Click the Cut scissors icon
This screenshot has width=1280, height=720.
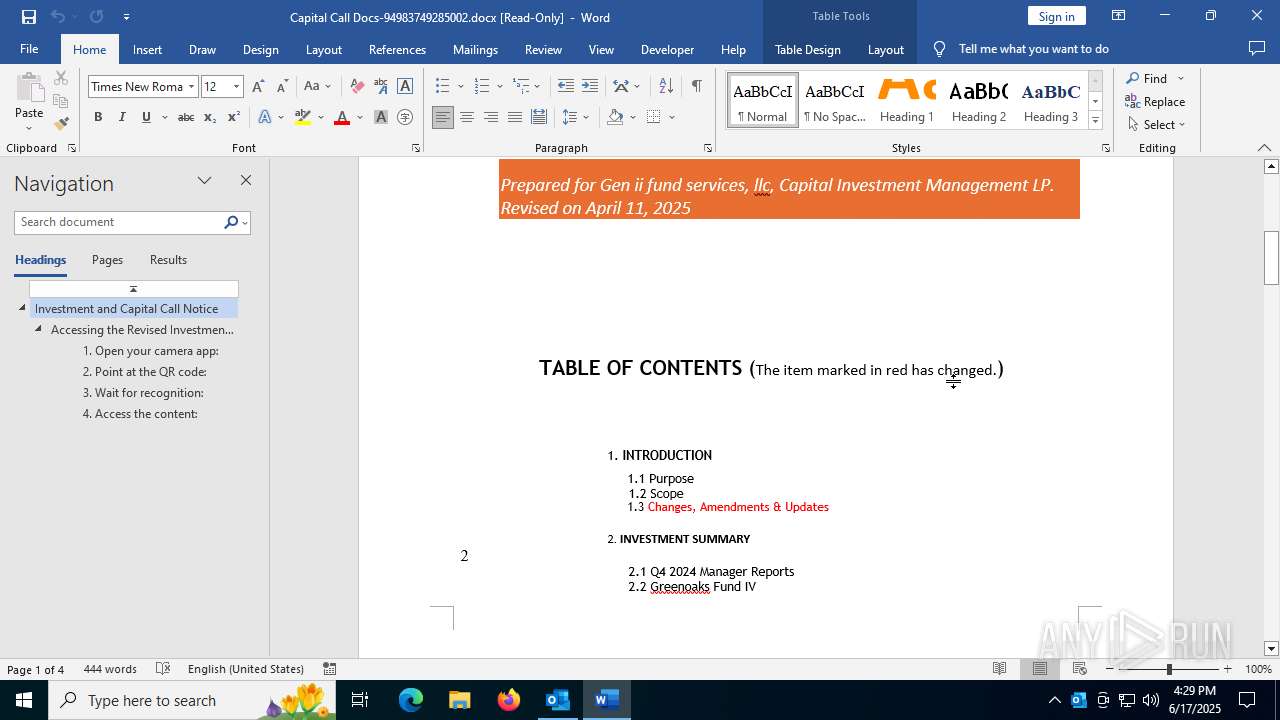(x=61, y=78)
